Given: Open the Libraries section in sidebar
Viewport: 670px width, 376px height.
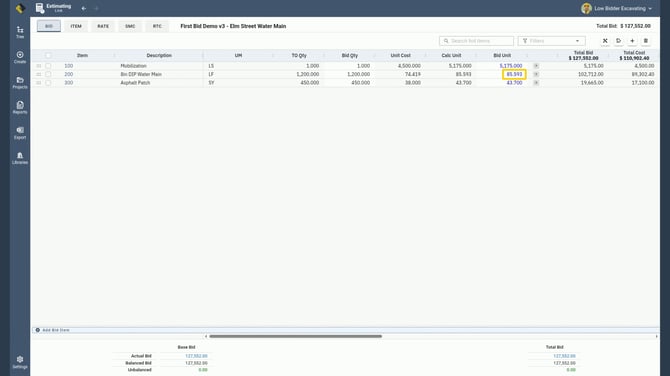Looking at the screenshot, I should (20, 158).
